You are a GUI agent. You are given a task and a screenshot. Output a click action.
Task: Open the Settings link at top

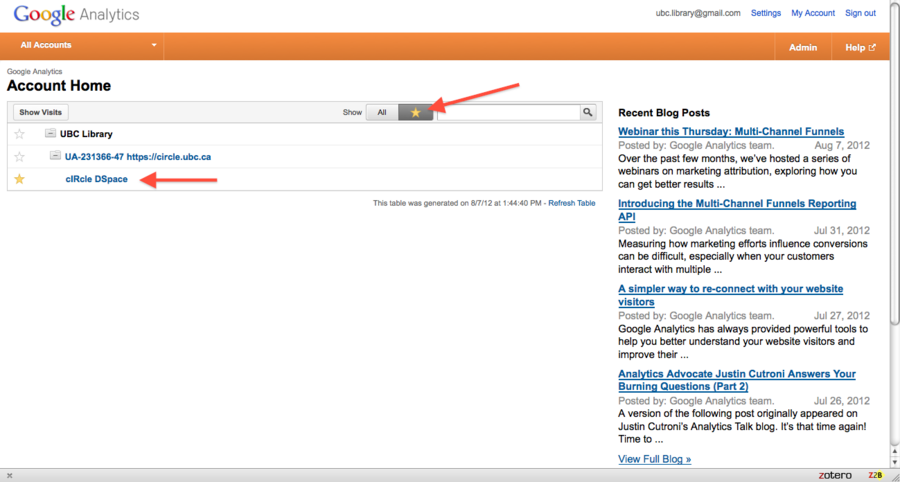(x=765, y=13)
